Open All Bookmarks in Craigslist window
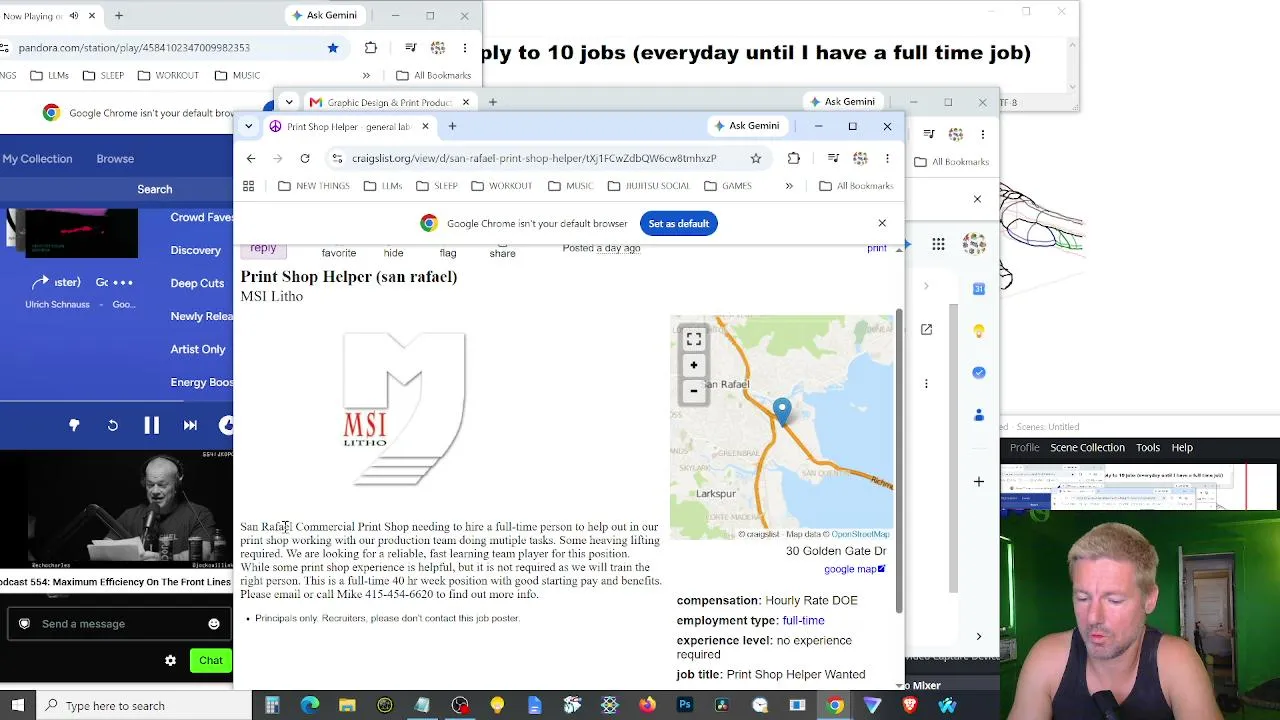Image resolution: width=1280 pixels, height=720 pixels. (x=855, y=186)
